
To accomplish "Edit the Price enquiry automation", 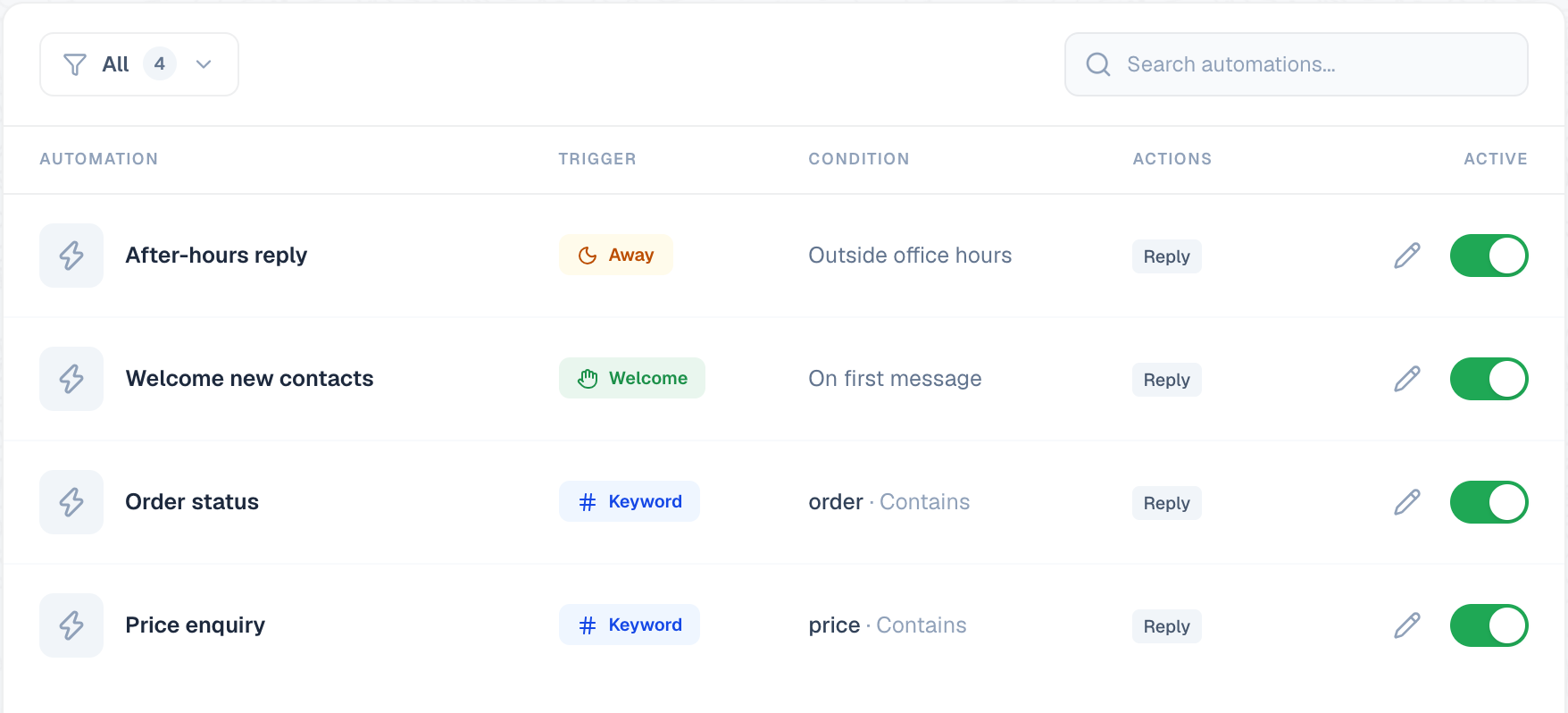I will click(1407, 625).
